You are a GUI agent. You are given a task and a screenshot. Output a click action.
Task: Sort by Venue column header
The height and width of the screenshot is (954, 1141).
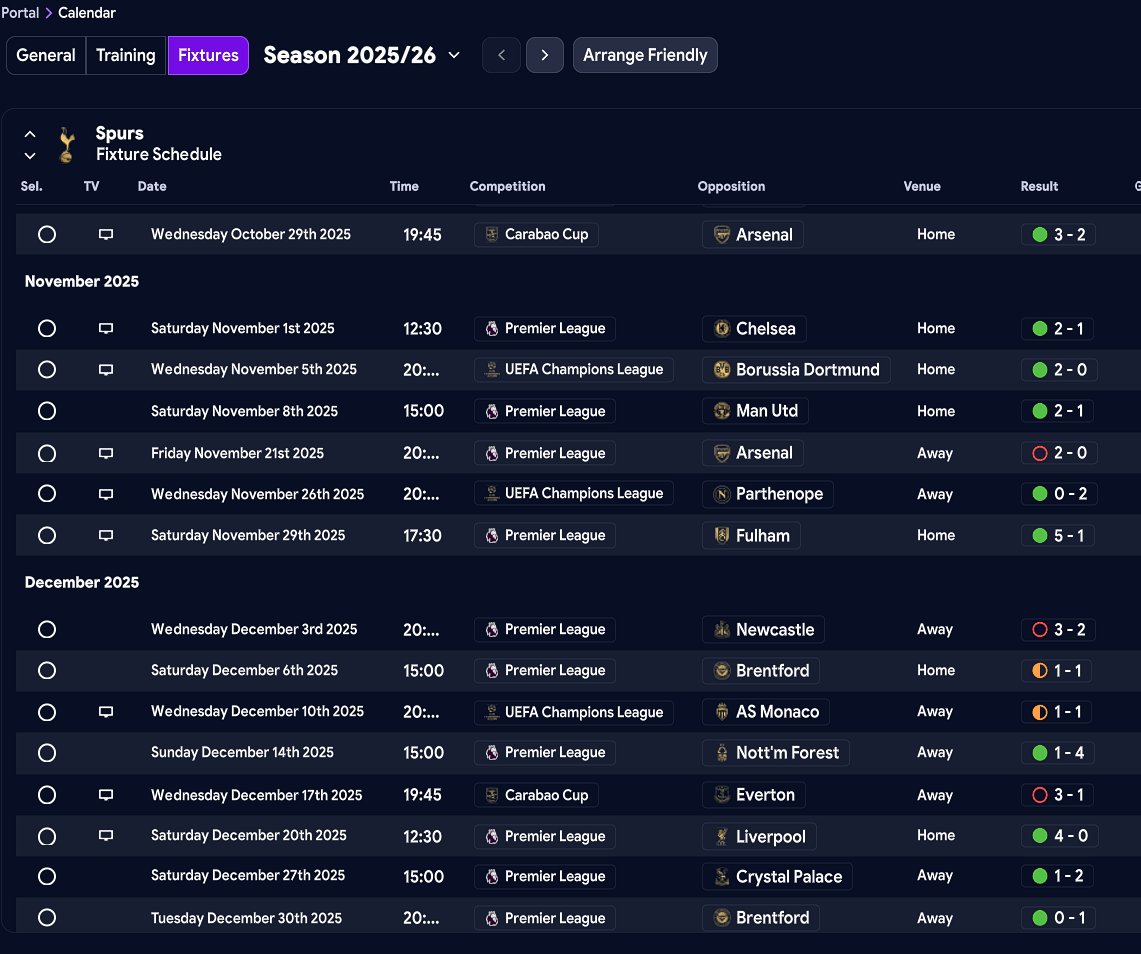(922, 186)
